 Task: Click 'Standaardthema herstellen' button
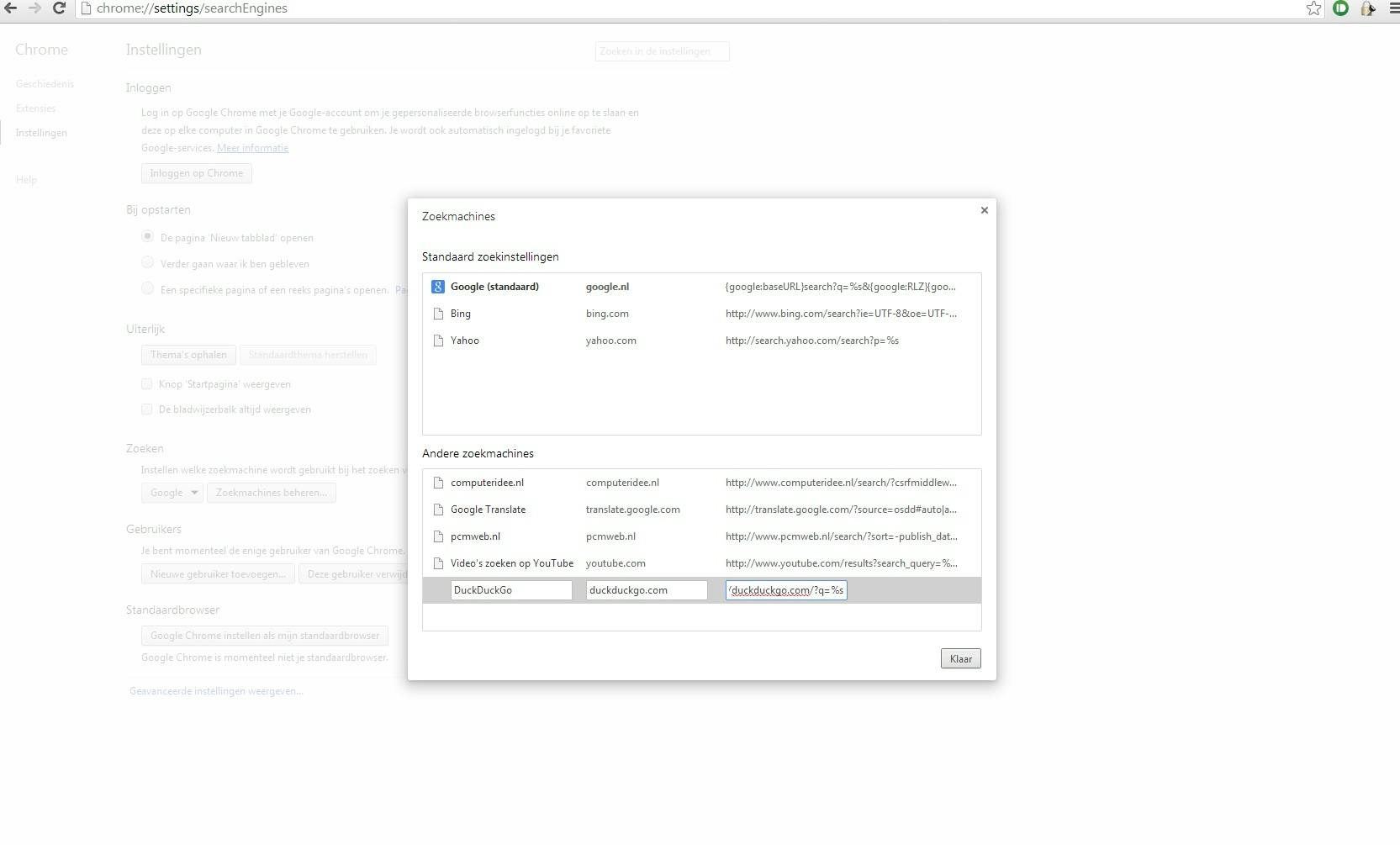pyautogui.click(x=308, y=355)
